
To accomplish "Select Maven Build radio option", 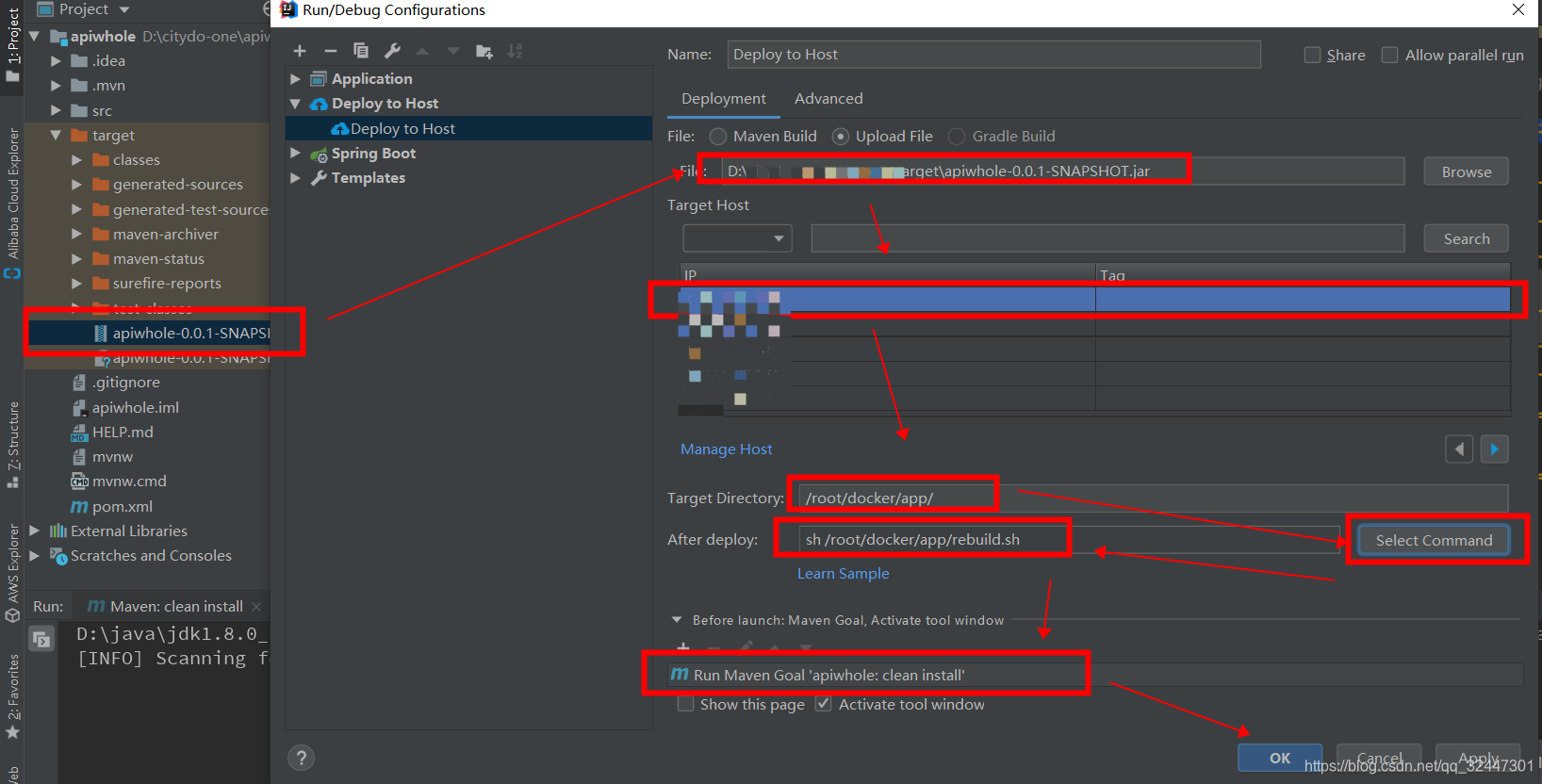I will pyautogui.click(x=718, y=137).
